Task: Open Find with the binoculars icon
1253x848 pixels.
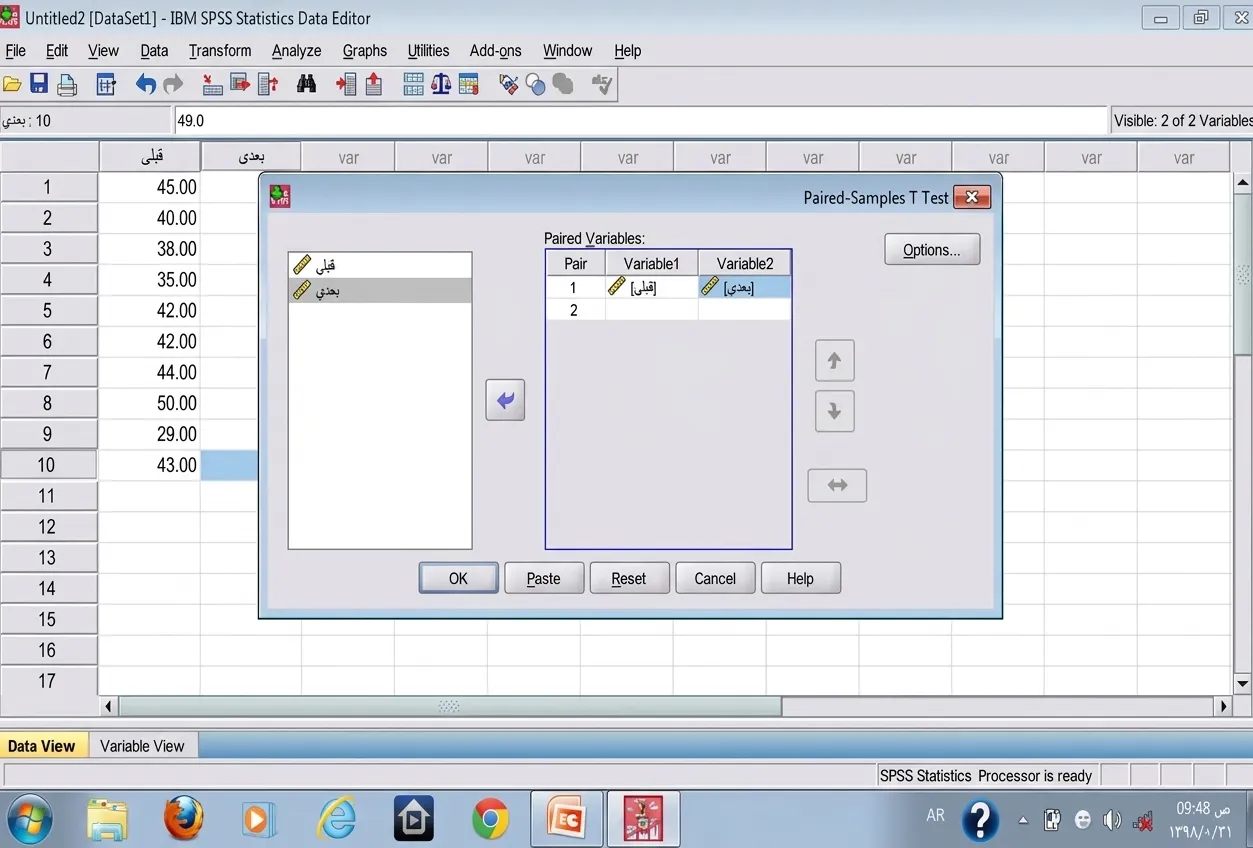Action: (307, 85)
